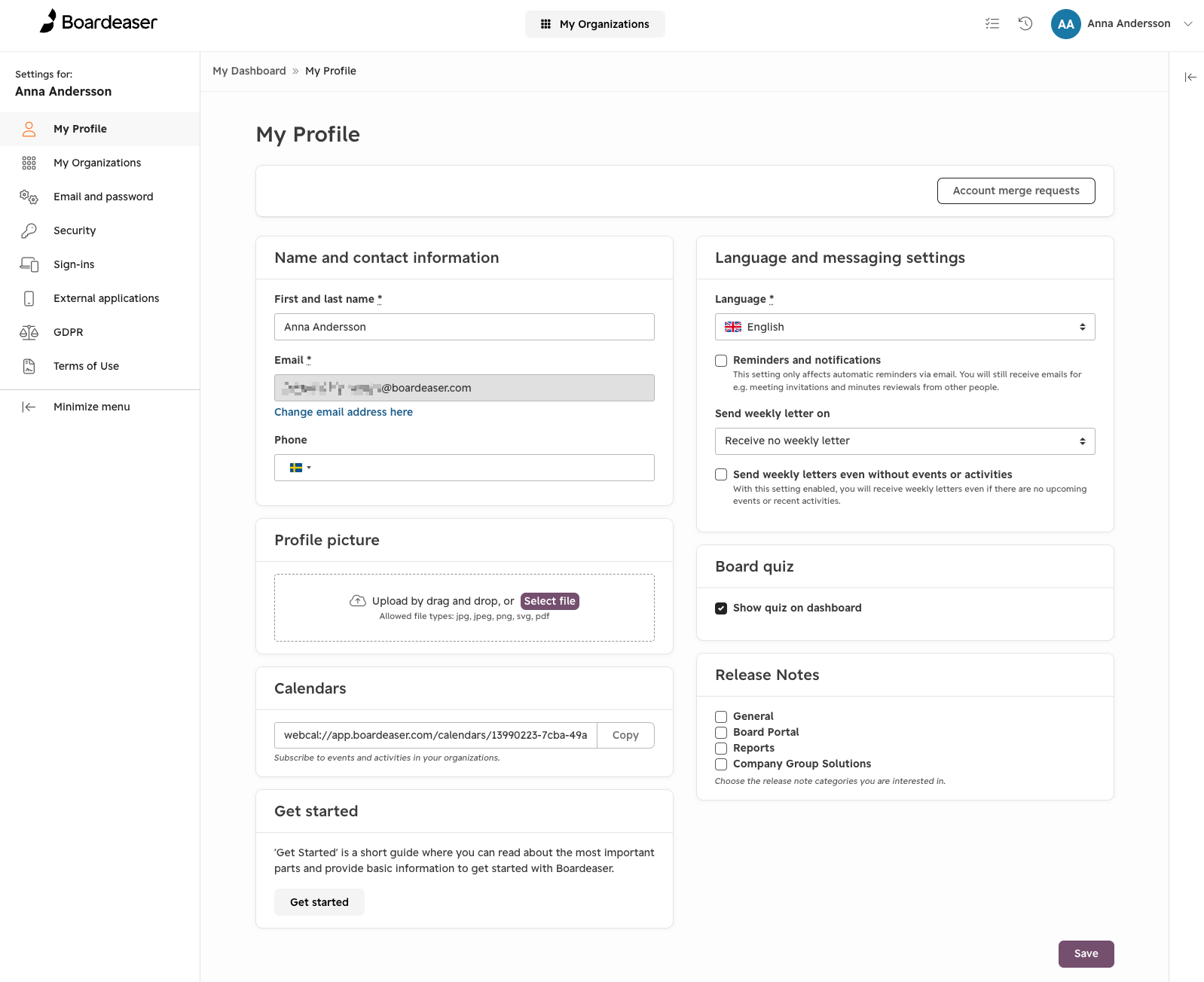The width and height of the screenshot is (1204, 982).
Task: Open the task checklist icon in header
Action: click(992, 23)
